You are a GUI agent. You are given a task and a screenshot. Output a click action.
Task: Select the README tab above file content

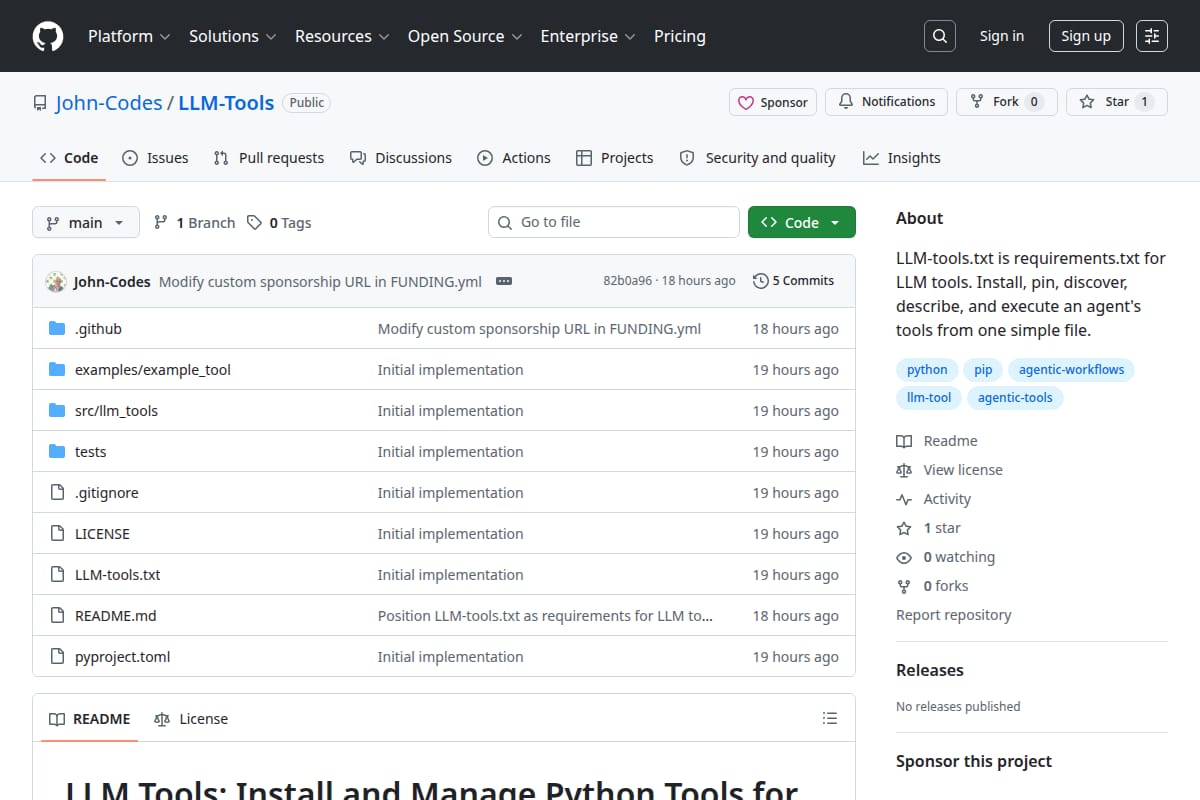pos(90,718)
